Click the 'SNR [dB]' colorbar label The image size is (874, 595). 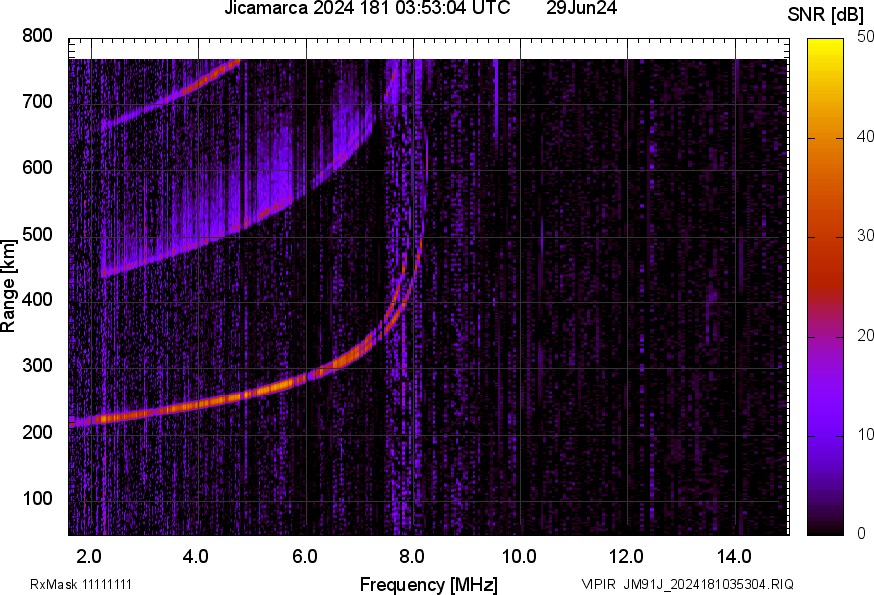826,15
